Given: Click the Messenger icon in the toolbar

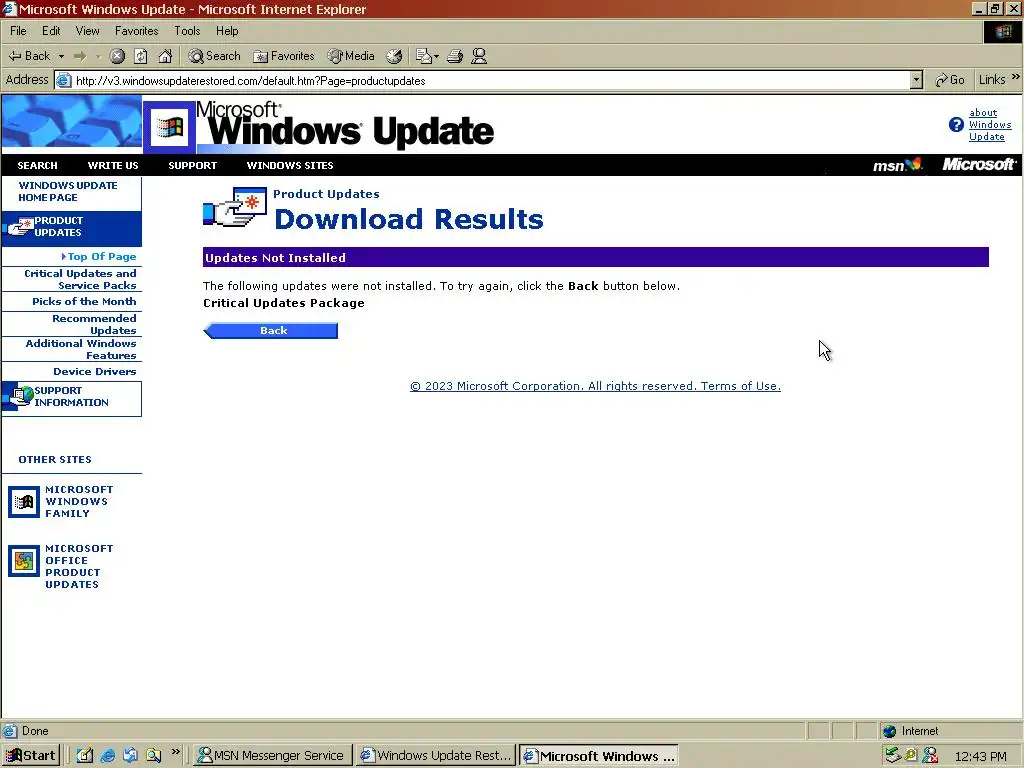Looking at the screenshot, I should (x=479, y=56).
